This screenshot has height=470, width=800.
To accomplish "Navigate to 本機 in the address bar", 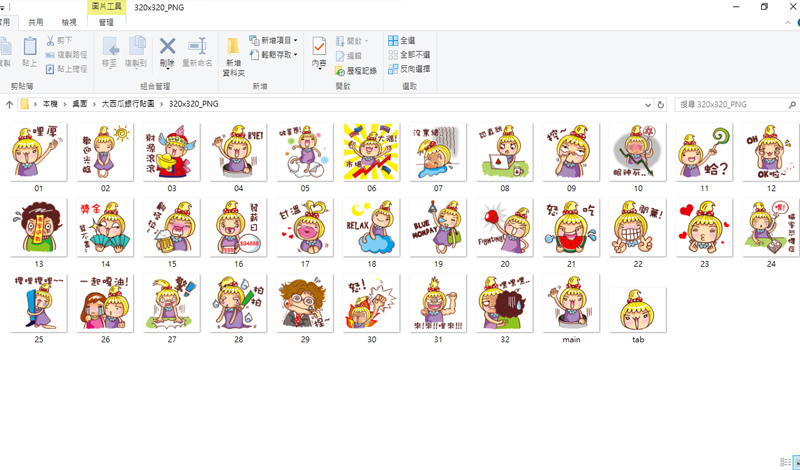I will (x=50, y=104).
